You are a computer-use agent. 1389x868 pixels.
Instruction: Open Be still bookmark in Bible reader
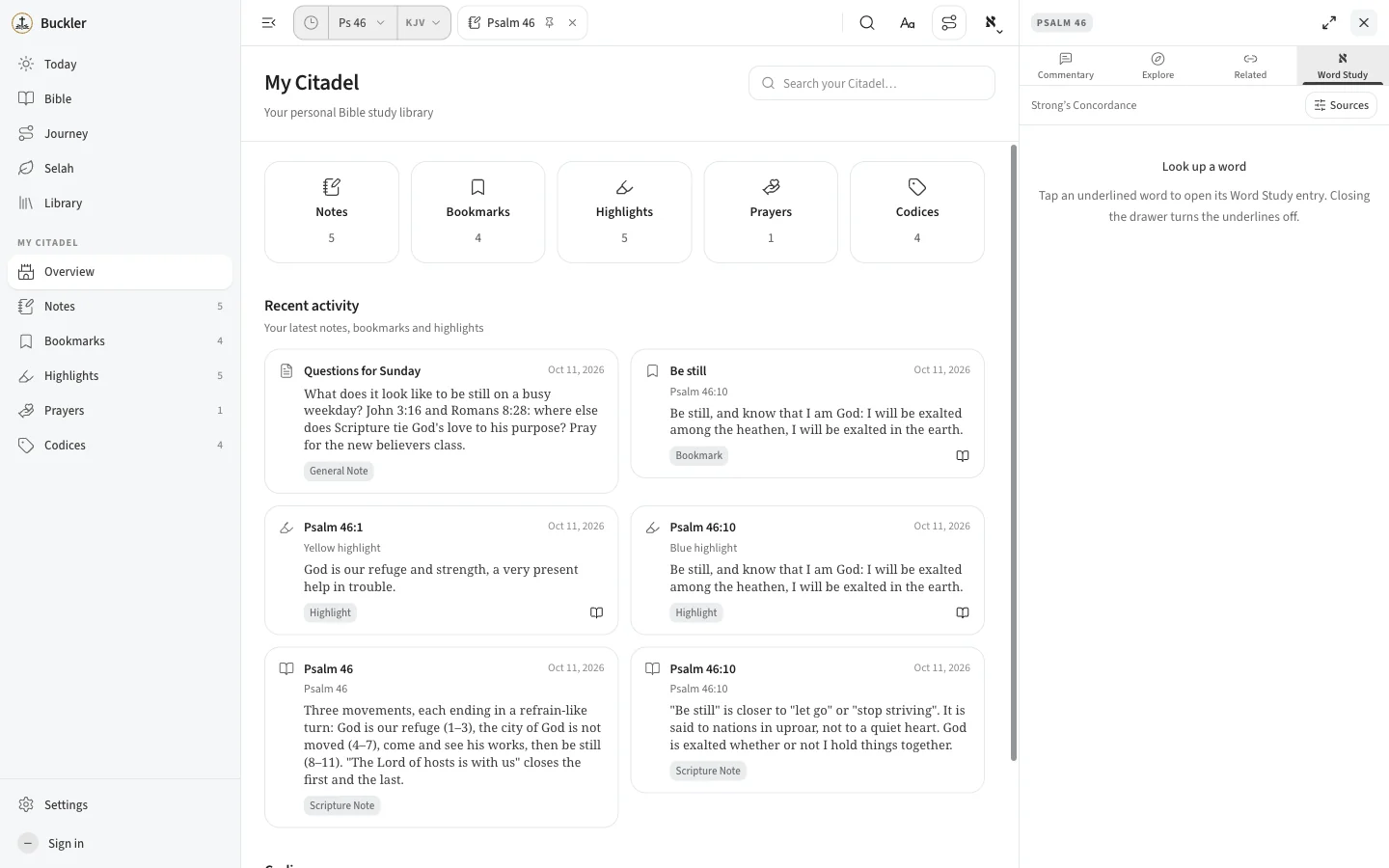click(962, 456)
